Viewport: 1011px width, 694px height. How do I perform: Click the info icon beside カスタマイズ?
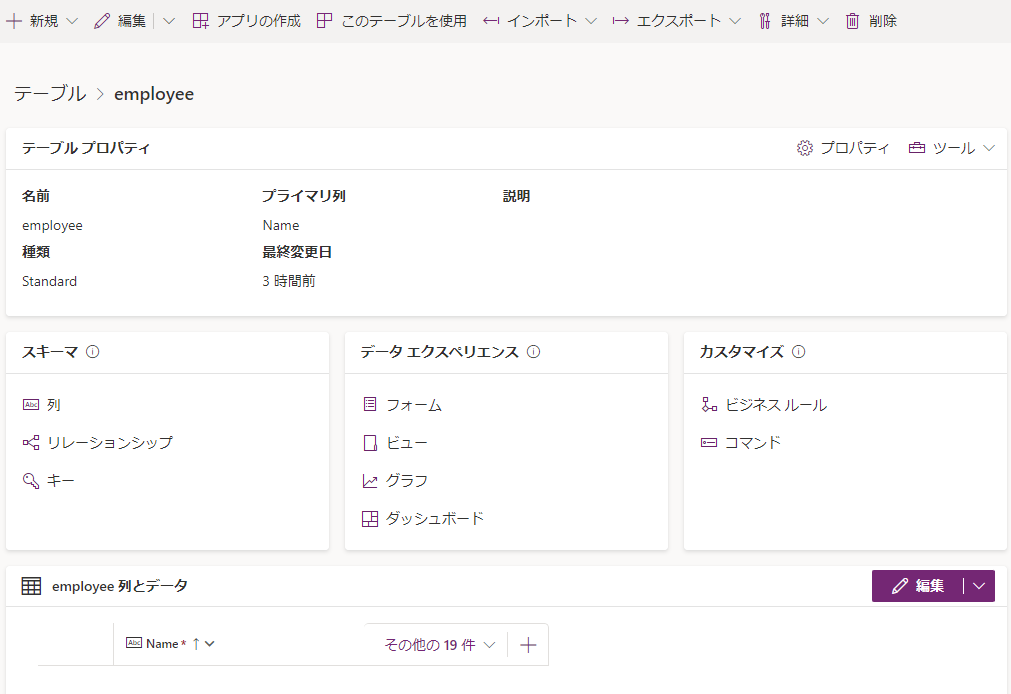[x=798, y=352]
